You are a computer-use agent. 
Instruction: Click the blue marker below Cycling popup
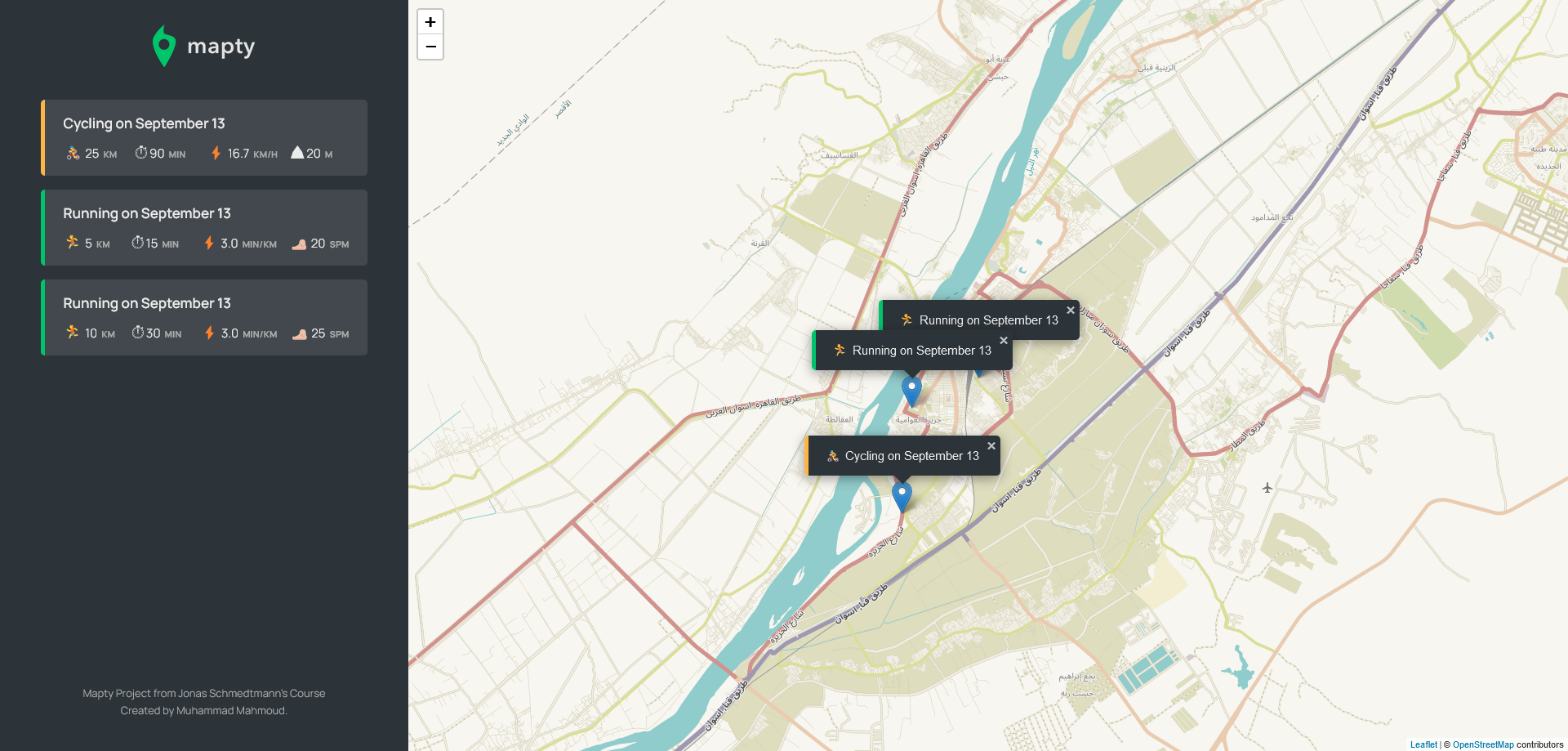click(902, 497)
